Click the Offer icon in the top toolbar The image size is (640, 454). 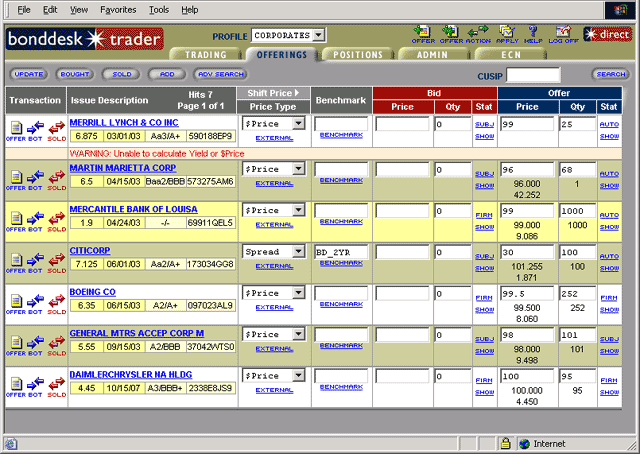423,34
